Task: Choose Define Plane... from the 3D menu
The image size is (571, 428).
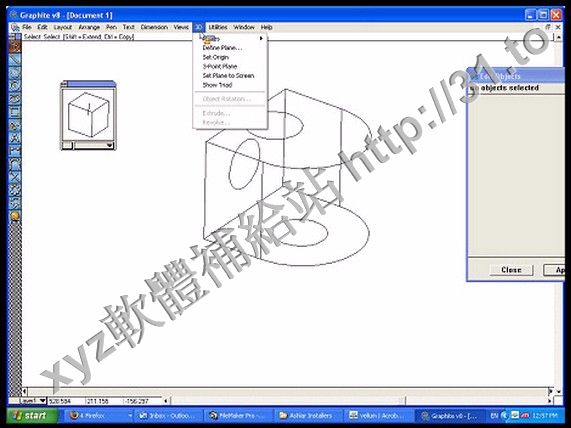Action: pos(231,48)
